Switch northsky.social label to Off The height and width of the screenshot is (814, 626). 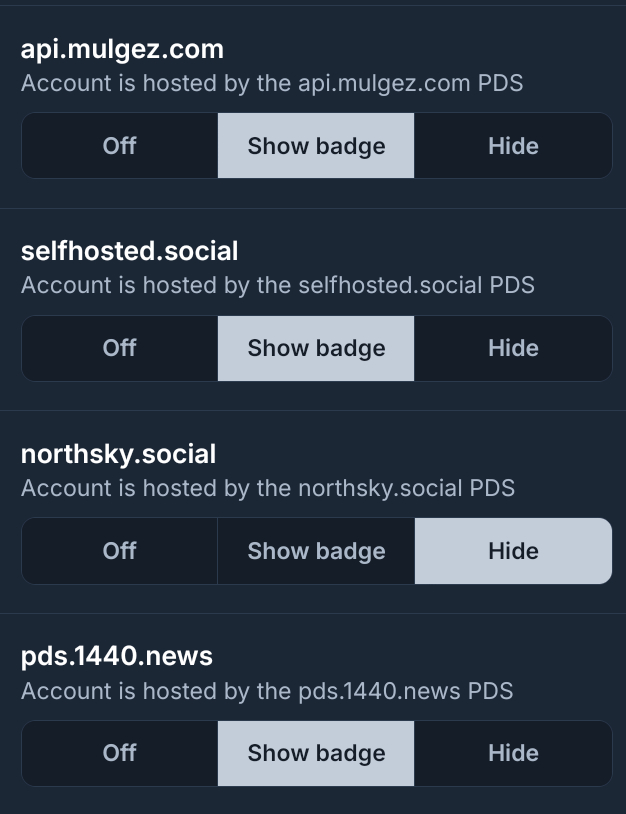point(119,551)
